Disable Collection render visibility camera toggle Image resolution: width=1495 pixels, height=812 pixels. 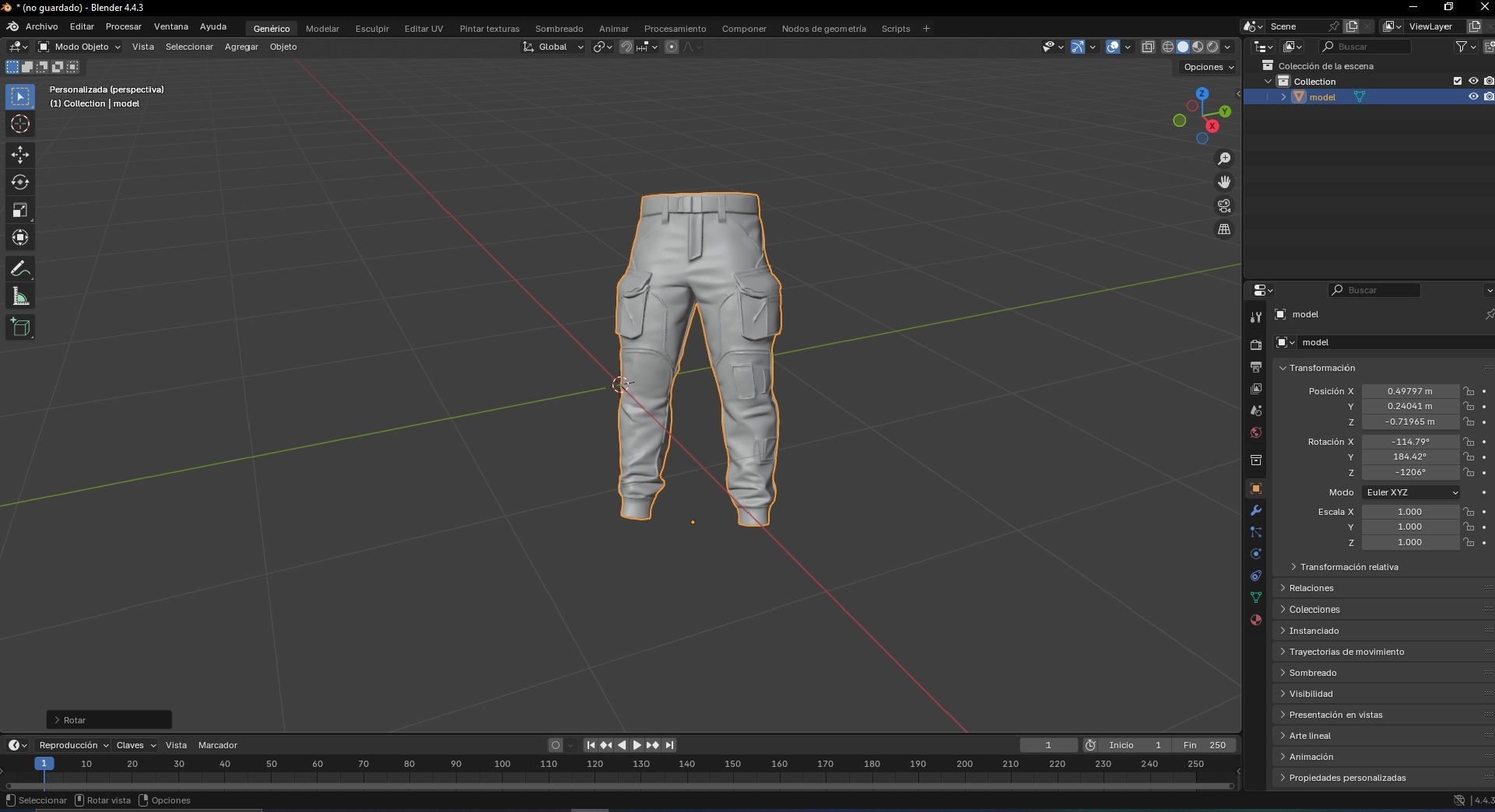(x=1490, y=81)
